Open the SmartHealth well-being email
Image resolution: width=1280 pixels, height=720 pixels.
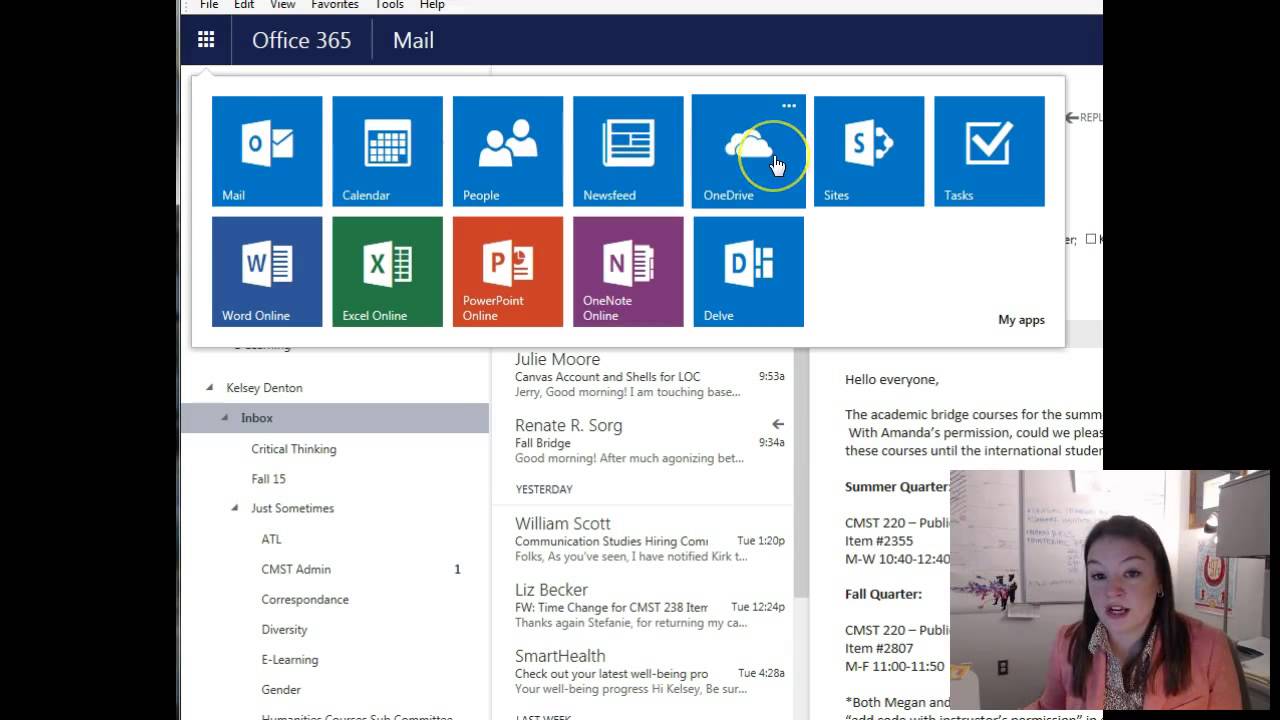click(642, 672)
